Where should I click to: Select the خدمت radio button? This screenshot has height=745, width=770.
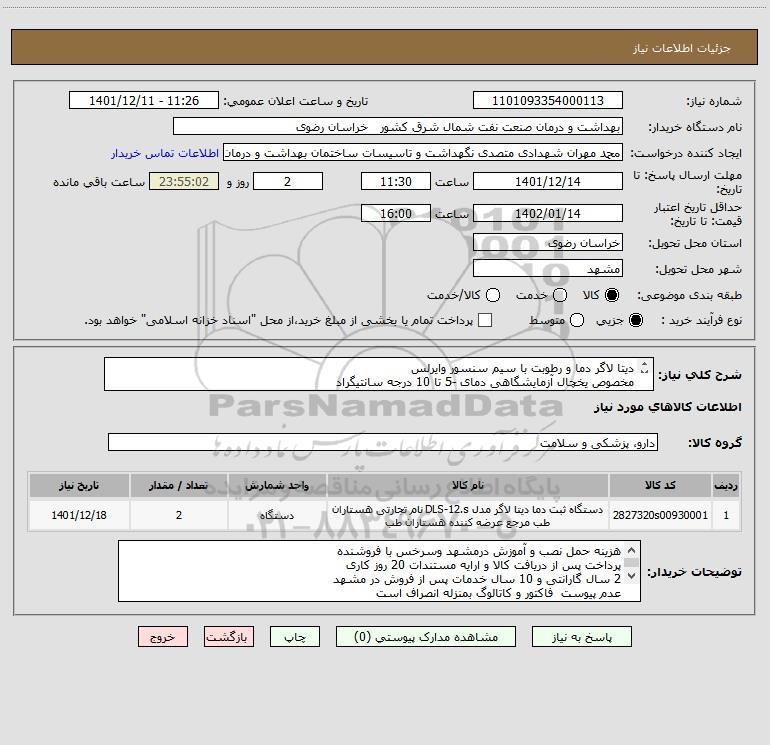(560, 295)
